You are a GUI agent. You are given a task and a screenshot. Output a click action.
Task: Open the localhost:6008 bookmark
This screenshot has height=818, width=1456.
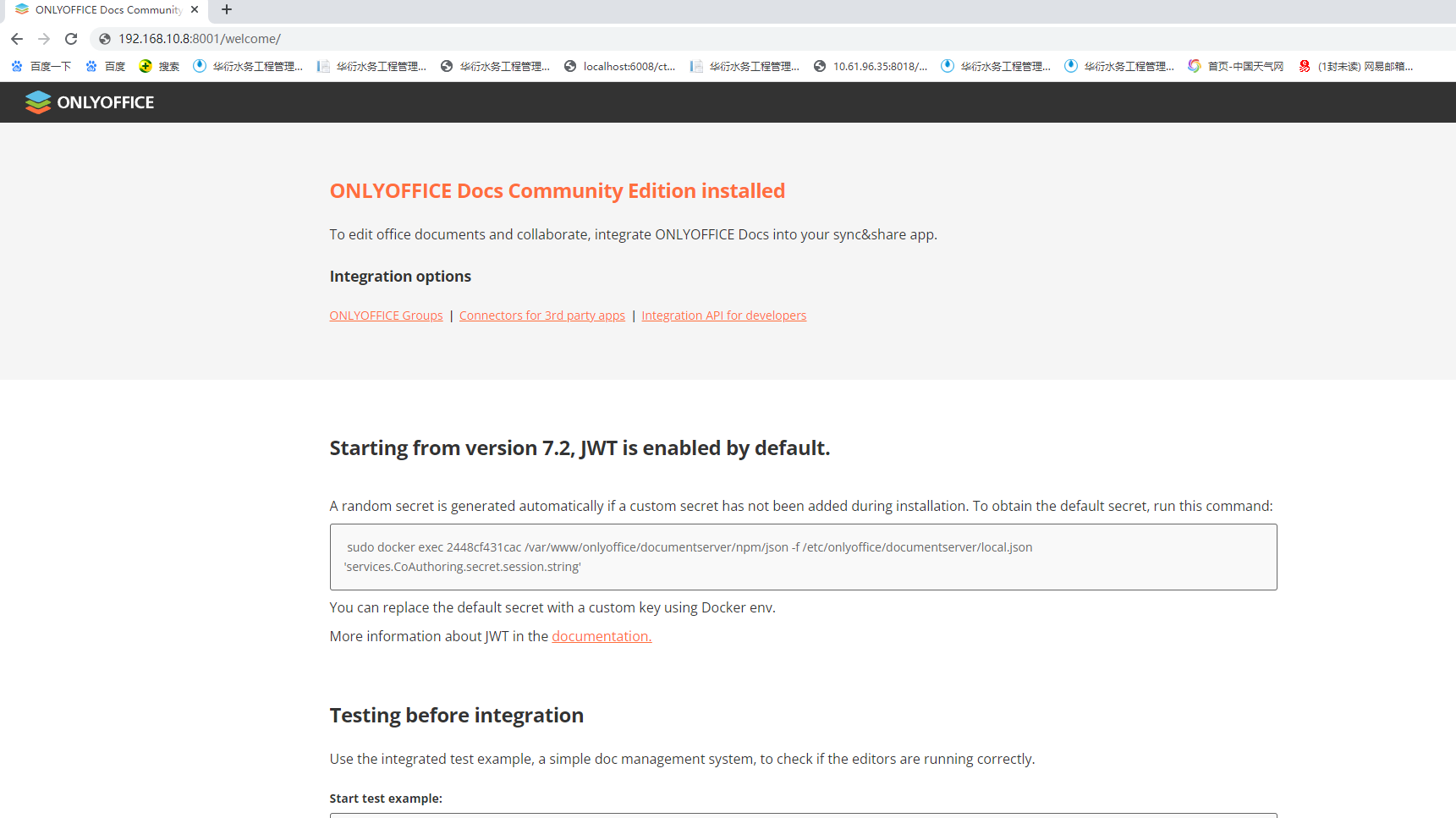[x=620, y=66]
